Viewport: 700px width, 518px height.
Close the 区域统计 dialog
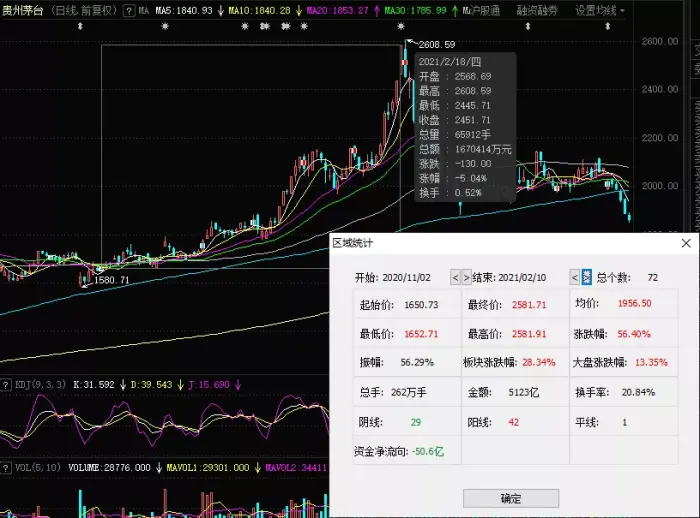pyautogui.click(x=686, y=243)
